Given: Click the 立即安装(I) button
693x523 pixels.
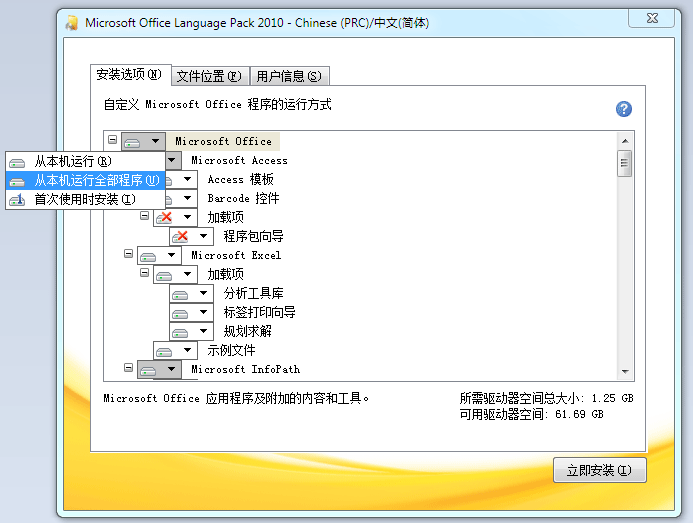Looking at the screenshot, I should 599,470.
